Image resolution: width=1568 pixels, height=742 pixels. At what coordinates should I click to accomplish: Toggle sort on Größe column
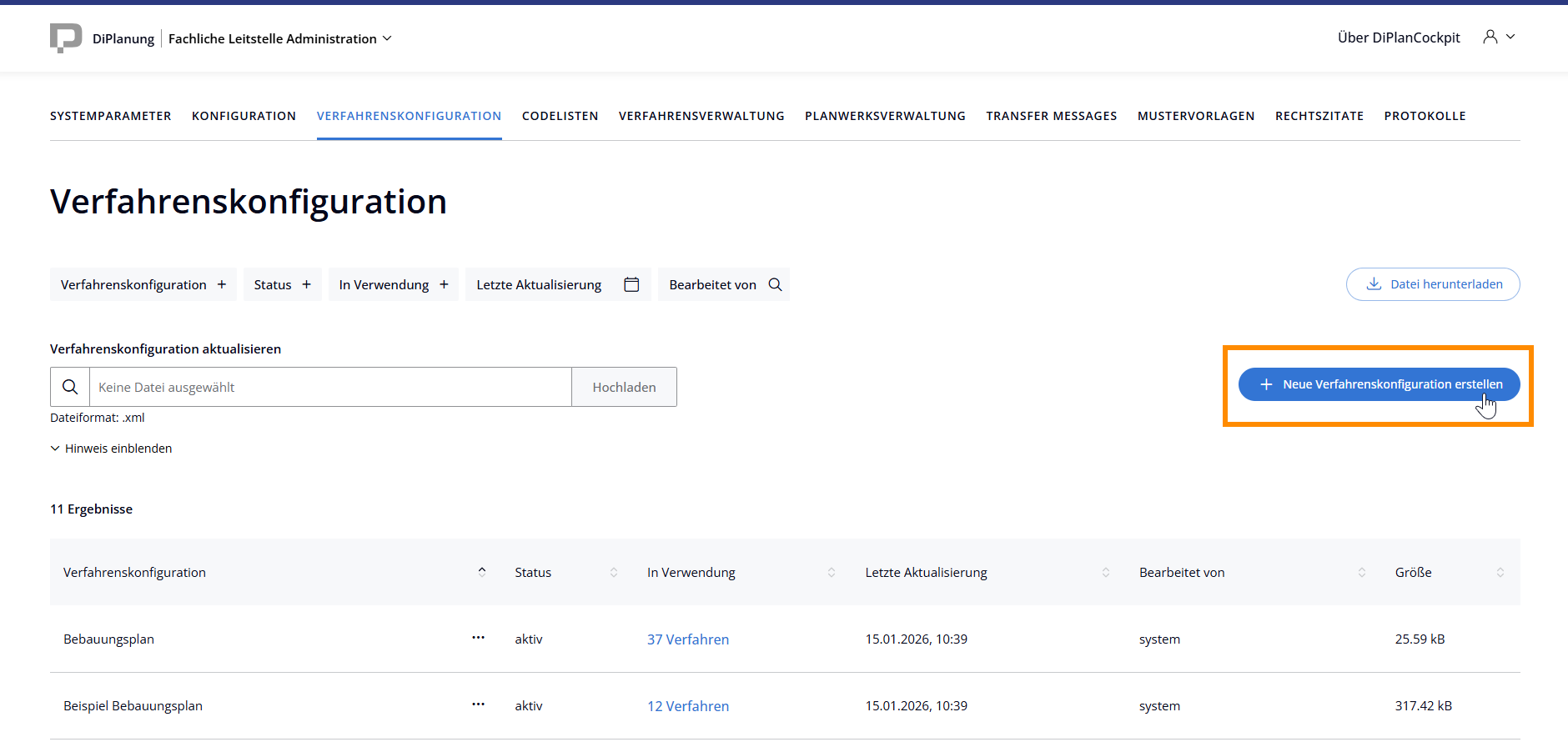1500,572
